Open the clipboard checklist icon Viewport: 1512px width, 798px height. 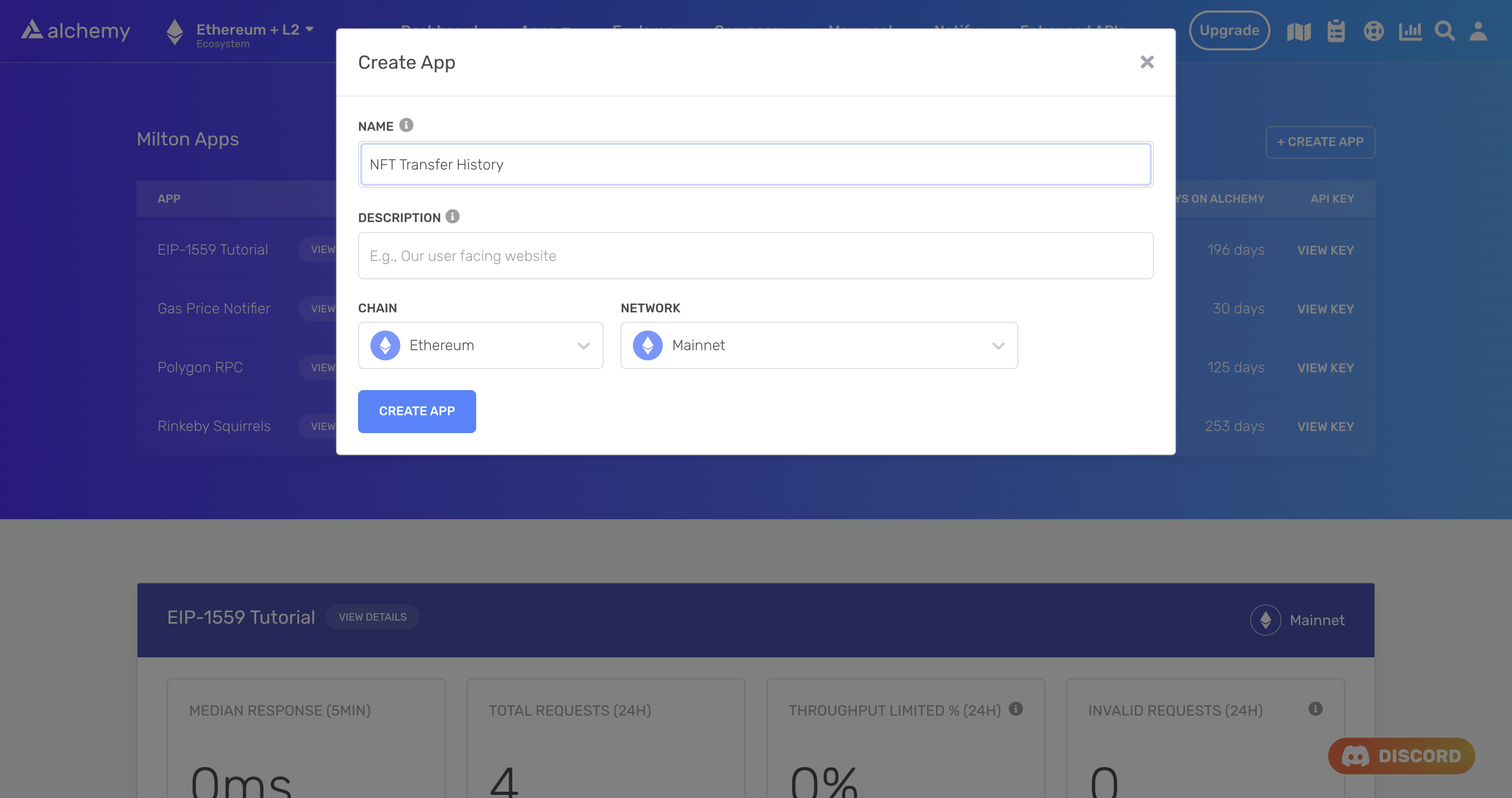pos(1336,31)
